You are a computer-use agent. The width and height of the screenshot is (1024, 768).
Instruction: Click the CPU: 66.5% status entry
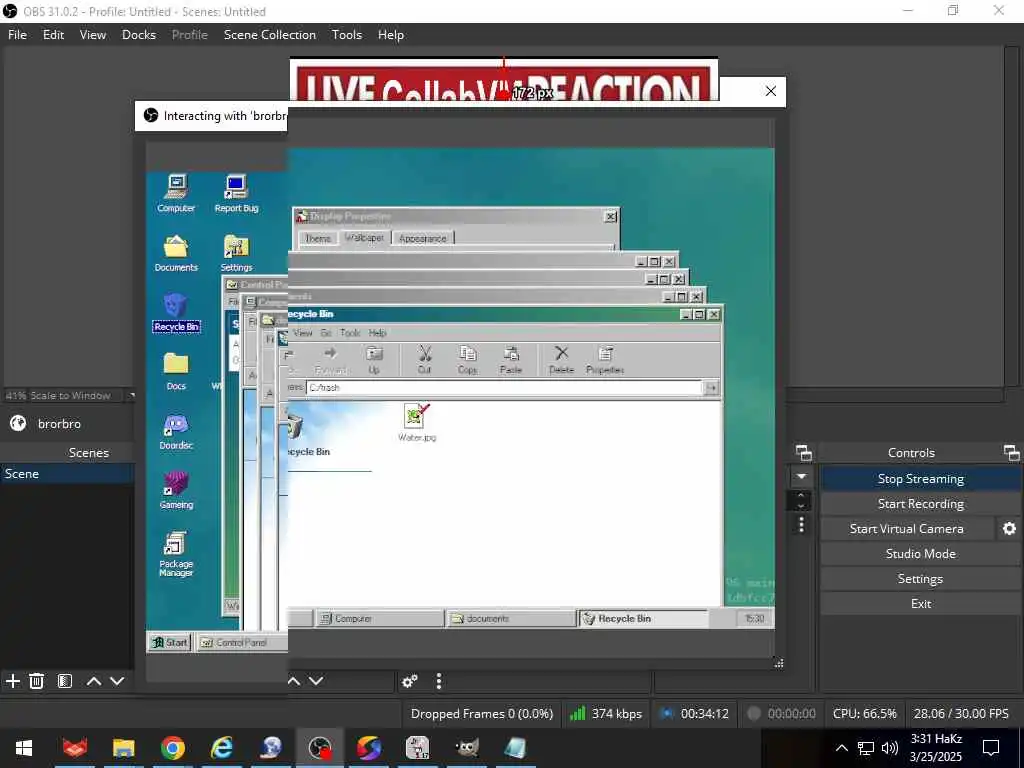[864, 714]
